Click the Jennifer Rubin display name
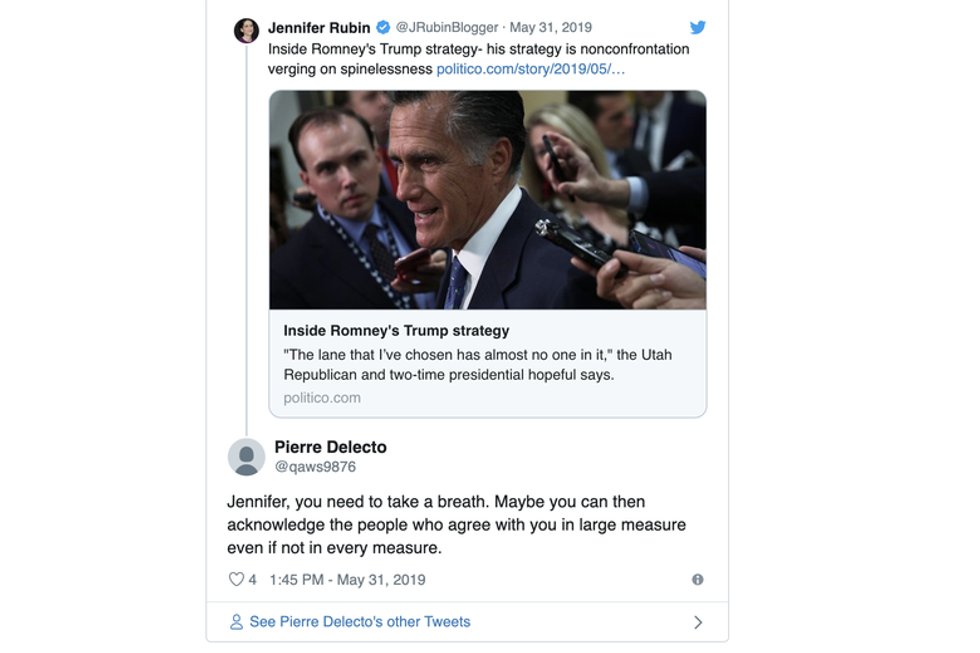The width and height of the screenshot is (980, 653). point(319,28)
